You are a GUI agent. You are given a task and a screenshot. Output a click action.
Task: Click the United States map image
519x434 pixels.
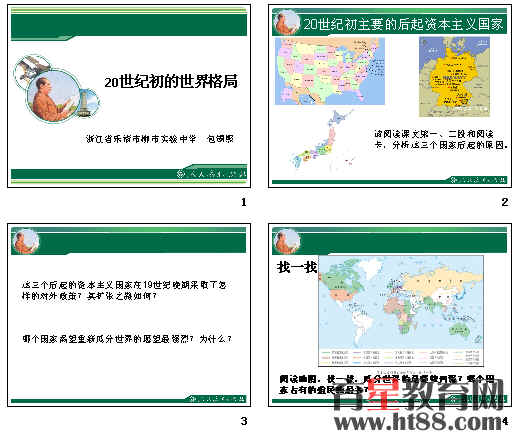(330, 71)
